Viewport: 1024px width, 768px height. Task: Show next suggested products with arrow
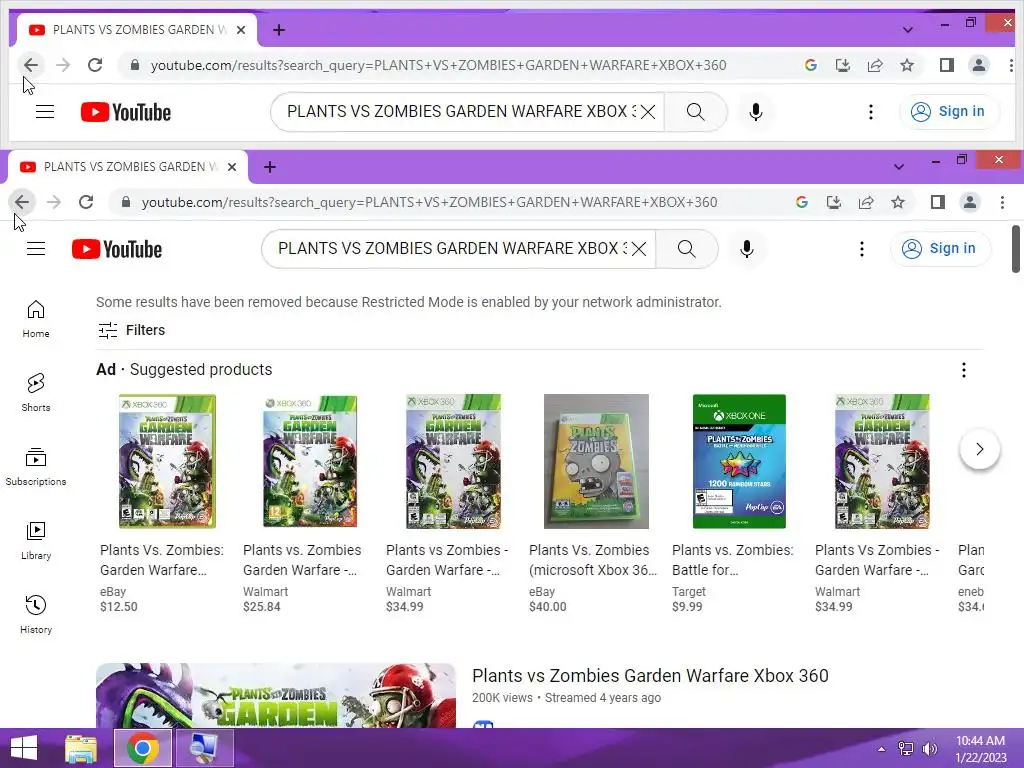980,449
